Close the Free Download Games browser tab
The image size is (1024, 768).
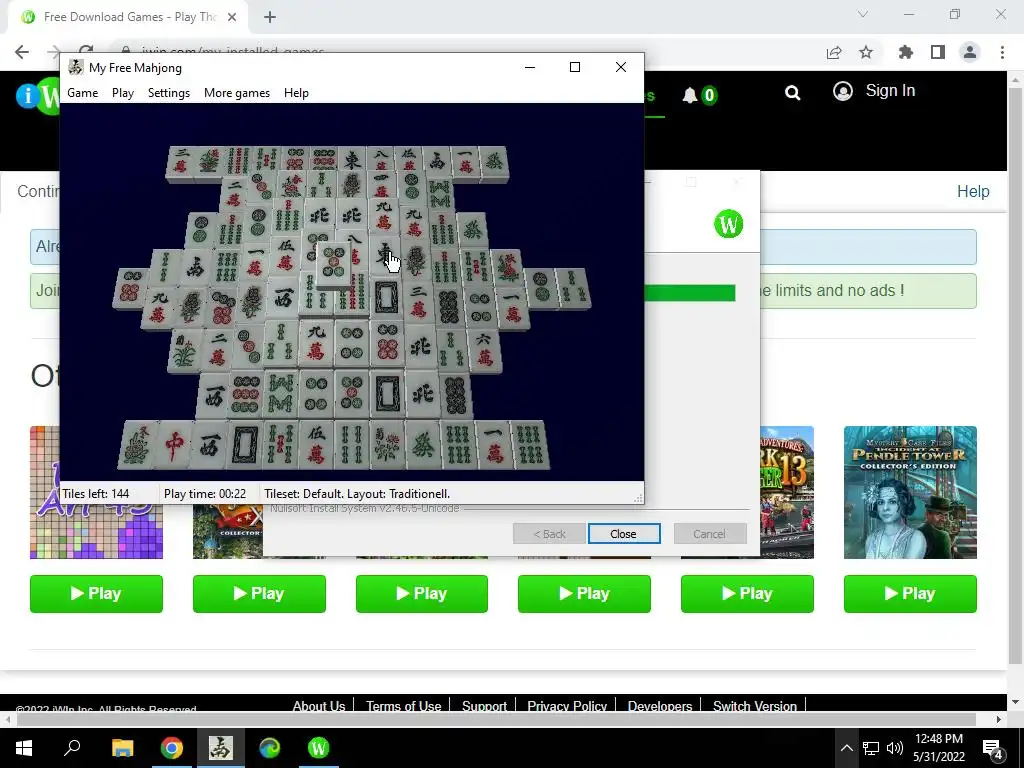(232, 18)
